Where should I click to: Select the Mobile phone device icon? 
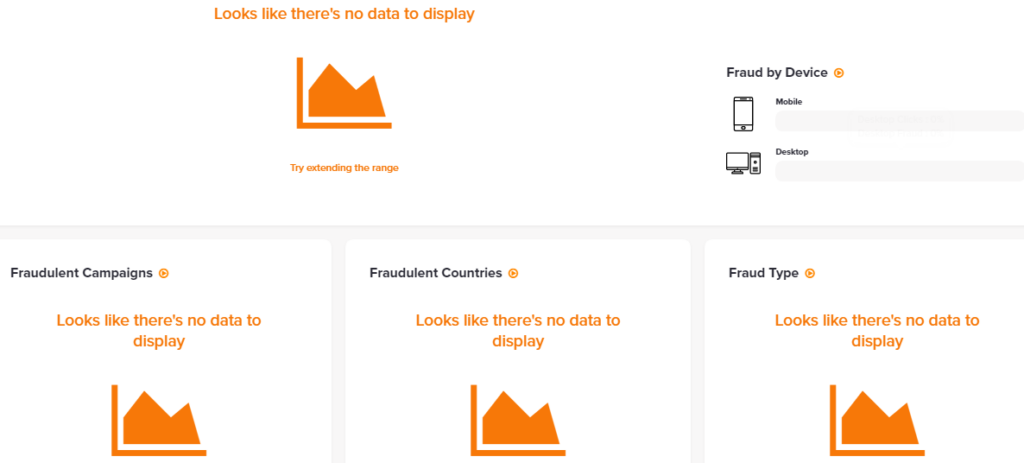pyautogui.click(x=743, y=114)
